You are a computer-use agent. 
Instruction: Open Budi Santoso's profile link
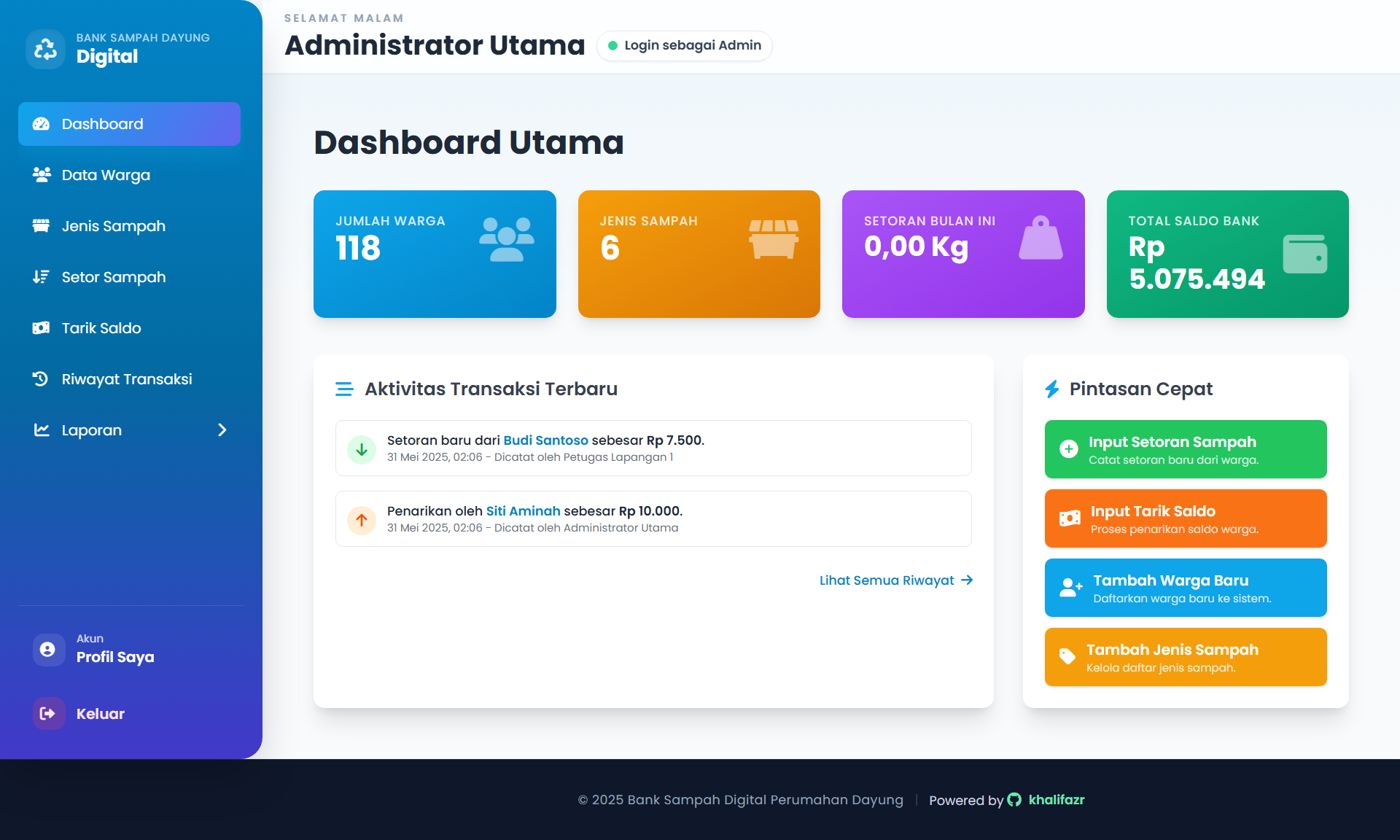(x=545, y=440)
